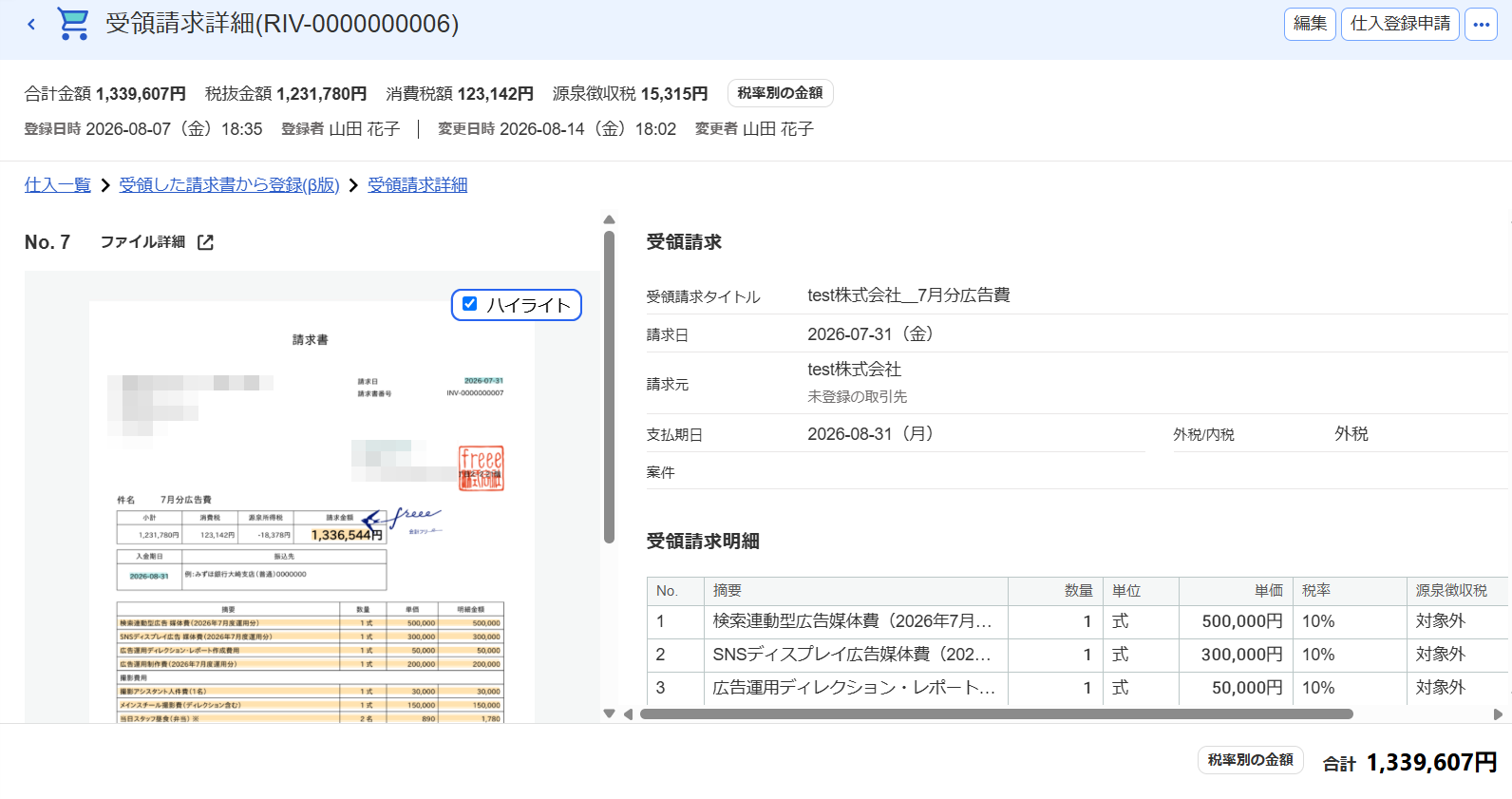1512x799 pixels.
Task: Open 税率別の金額 near the bottom total
Action: point(1250,760)
